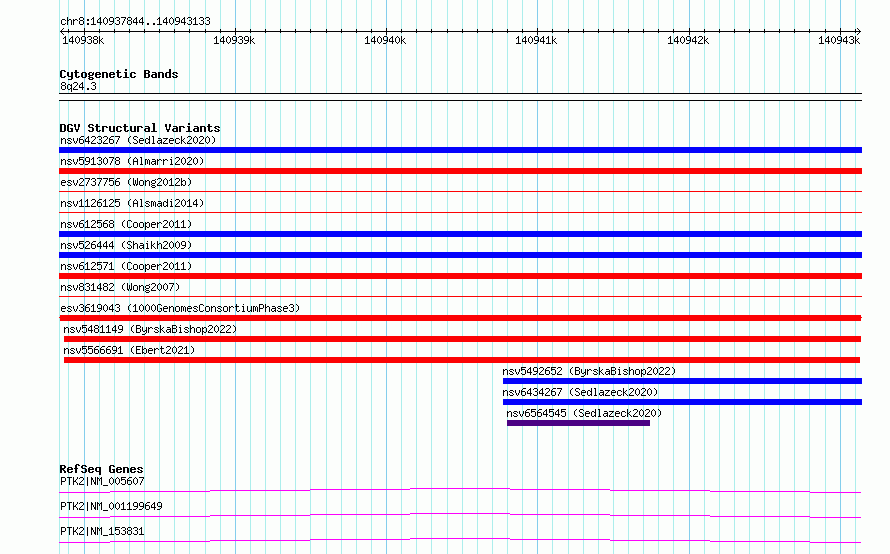Image resolution: width=890 pixels, height=554 pixels.
Task: Click nsv831482 (Wong2007) variant label
Action: click(x=120, y=287)
